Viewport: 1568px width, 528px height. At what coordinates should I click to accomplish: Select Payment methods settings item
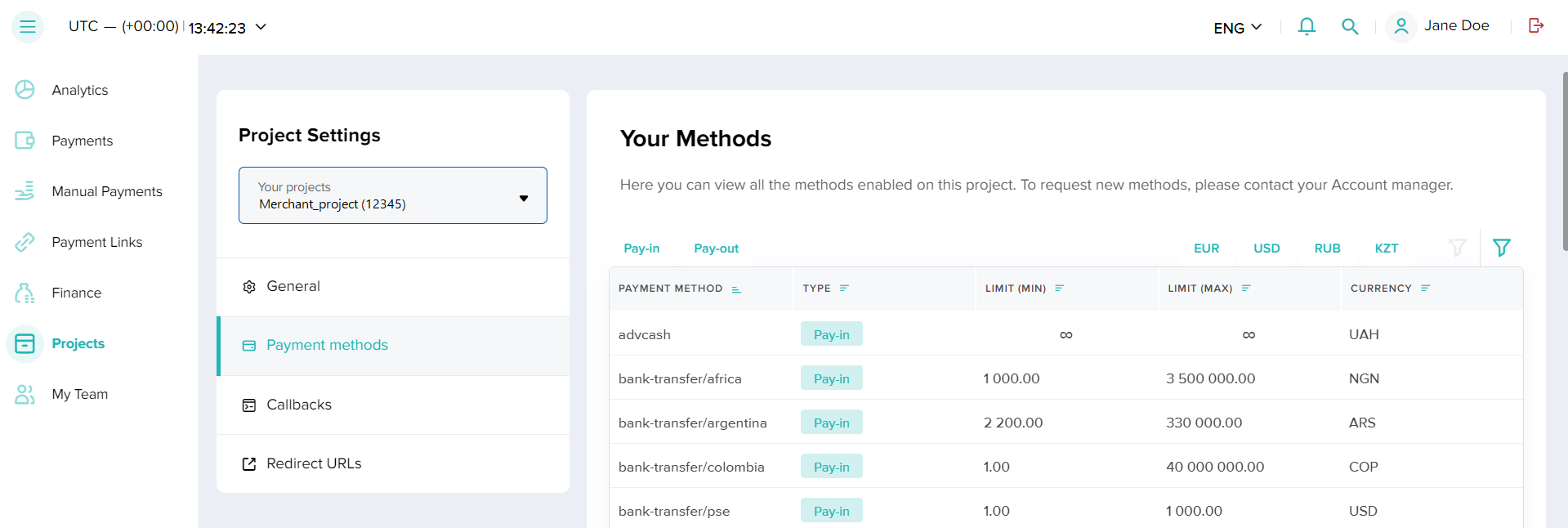click(393, 346)
